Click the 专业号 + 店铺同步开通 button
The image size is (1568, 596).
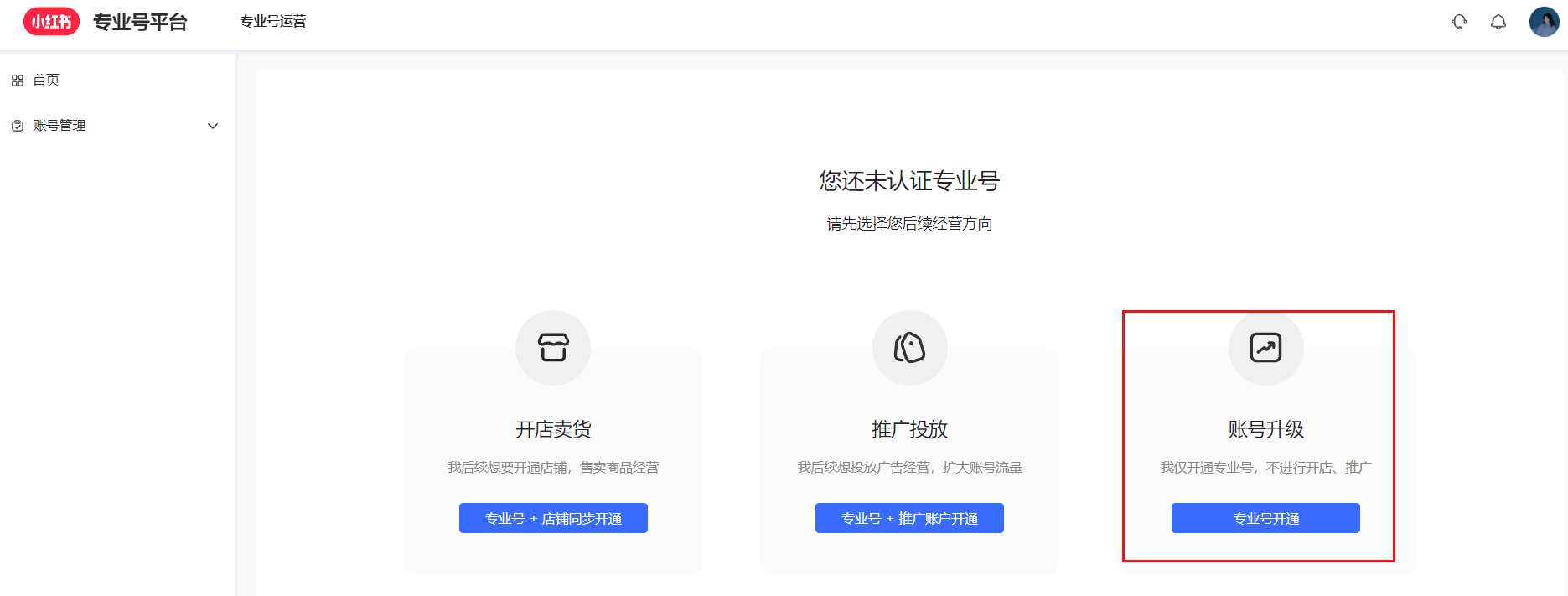click(x=553, y=518)
